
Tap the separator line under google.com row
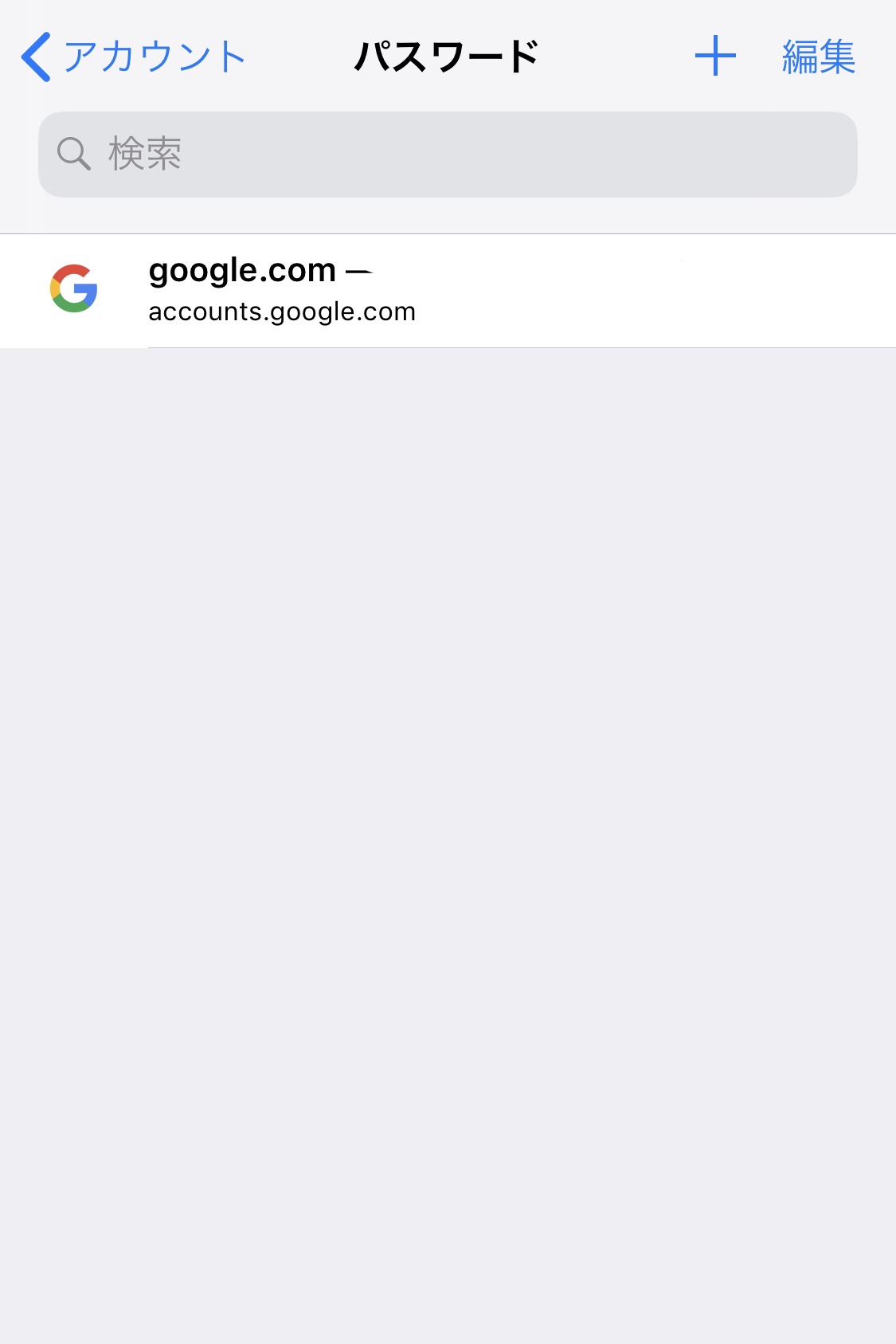tap(522, 347)
